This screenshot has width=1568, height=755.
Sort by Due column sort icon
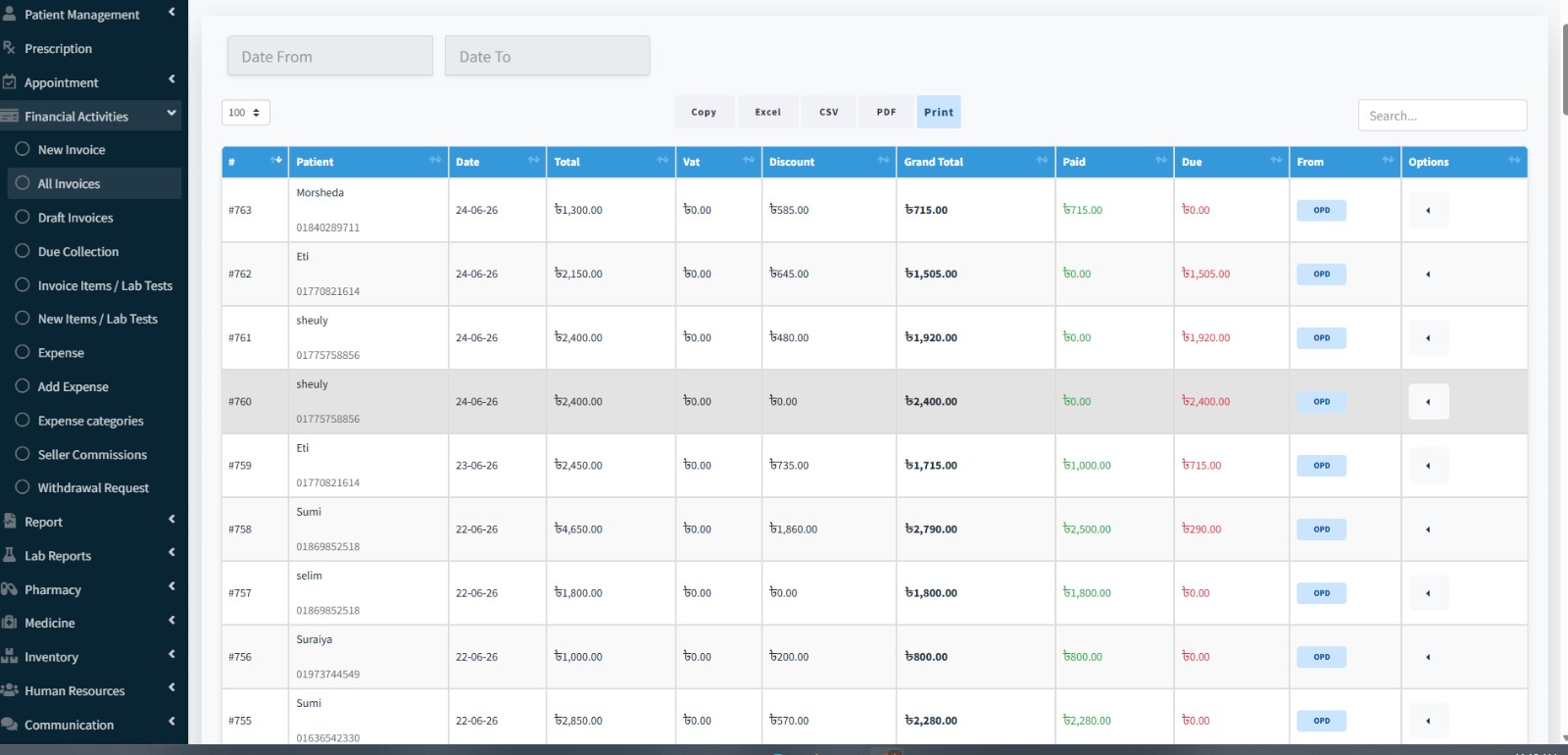pos(1277,160)
